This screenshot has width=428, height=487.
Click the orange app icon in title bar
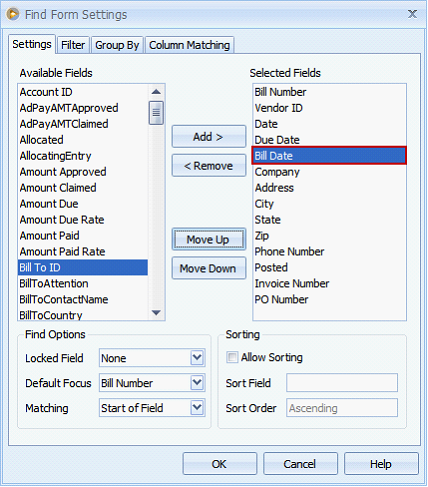point(13,14)
